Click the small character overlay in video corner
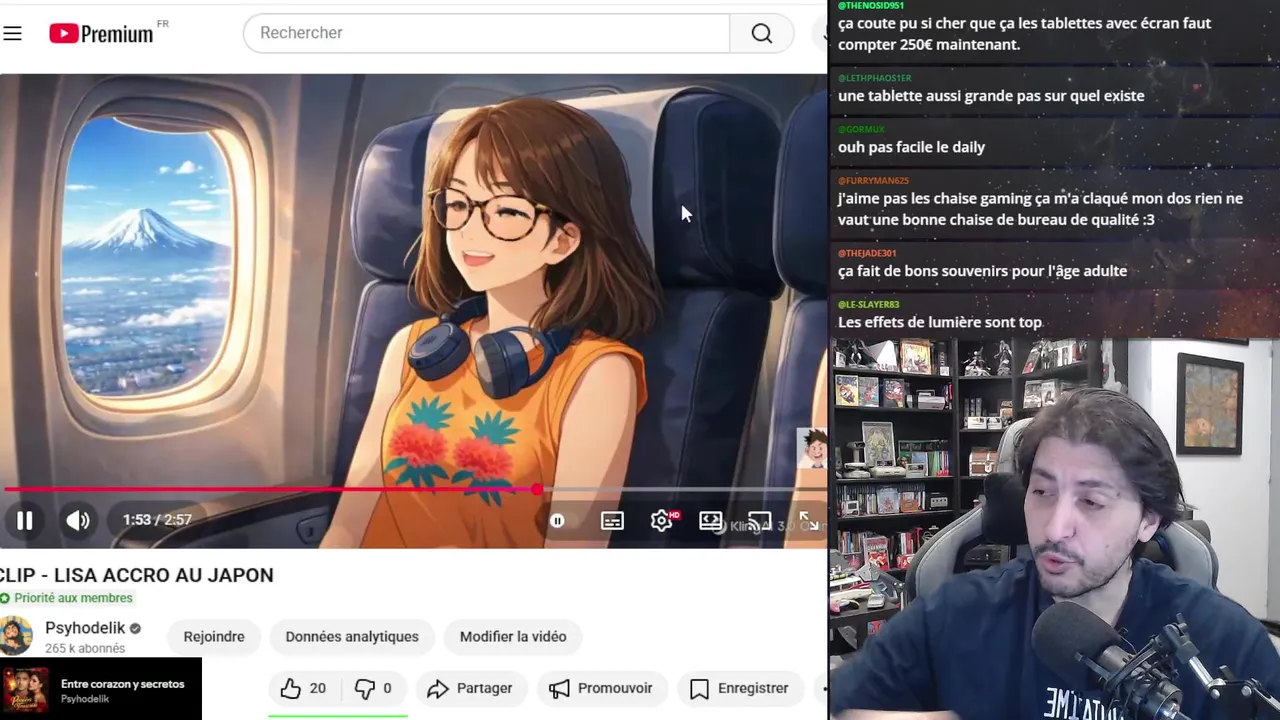The width and height of the screenshot is (1280, 720). 811,449
